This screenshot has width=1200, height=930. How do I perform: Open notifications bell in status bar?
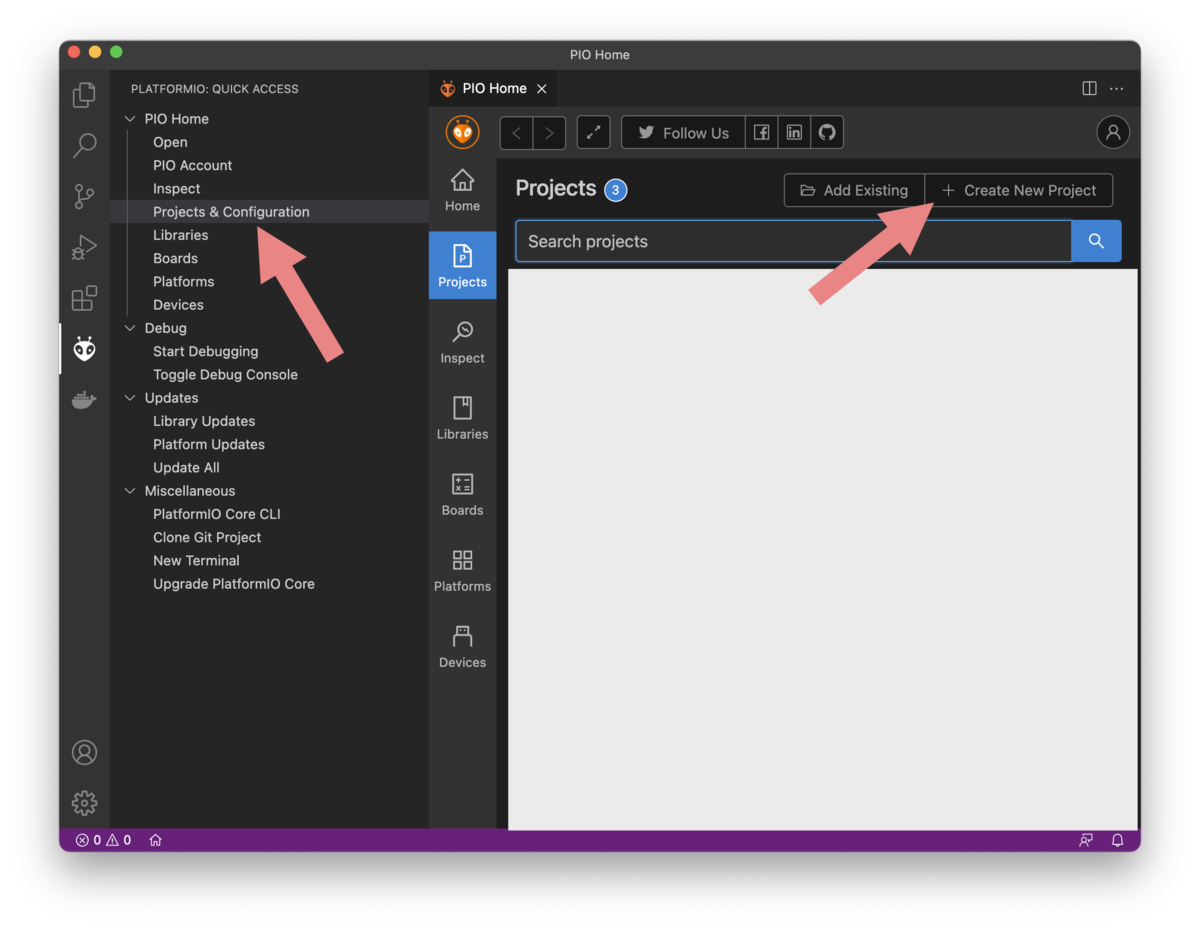point(1118,840)
